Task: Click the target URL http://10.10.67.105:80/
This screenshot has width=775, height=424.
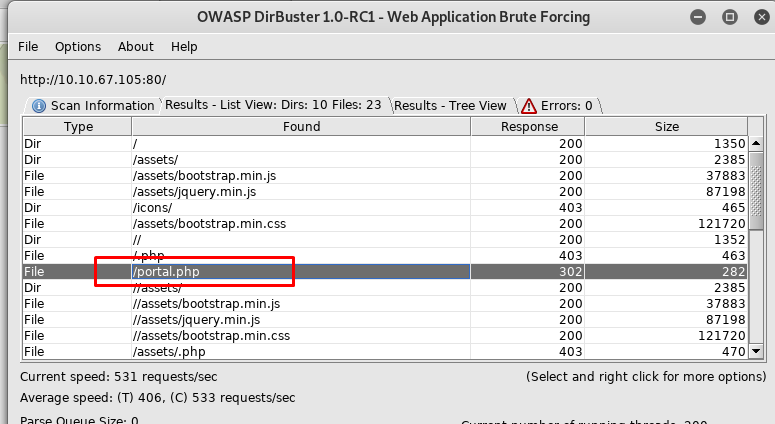Action: [93, 80]
